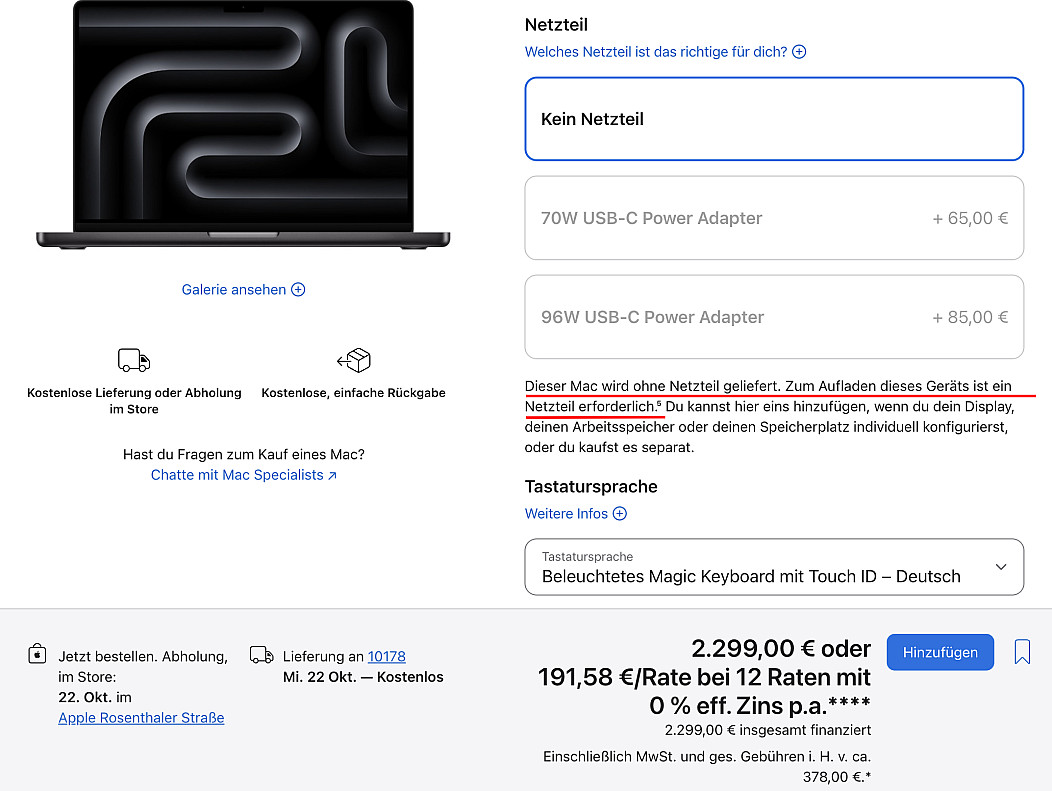Choose the 70W USB-C Power Adapter option
This screenshot has height=791, width=1052.
click(774, 218)
